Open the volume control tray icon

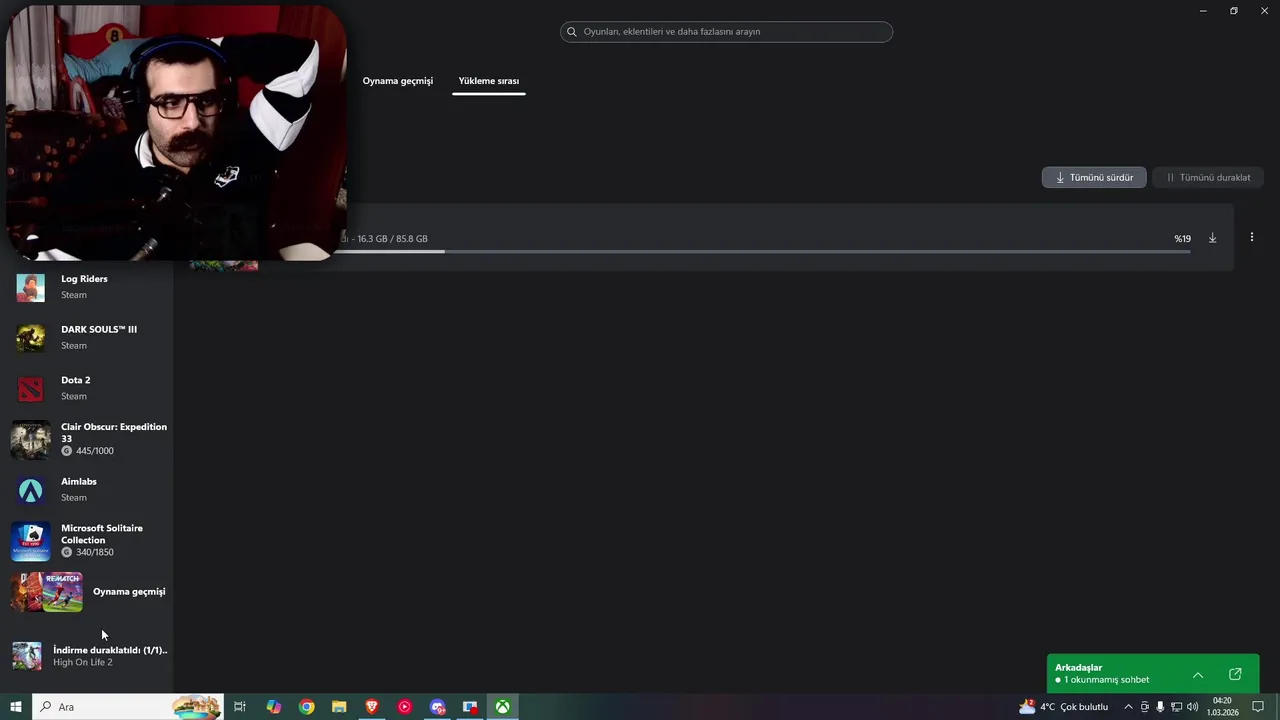tap(1192, 707)
